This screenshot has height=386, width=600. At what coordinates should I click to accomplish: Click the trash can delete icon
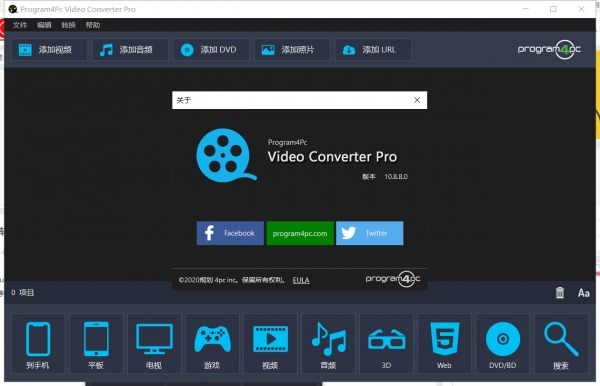[560, 293]
